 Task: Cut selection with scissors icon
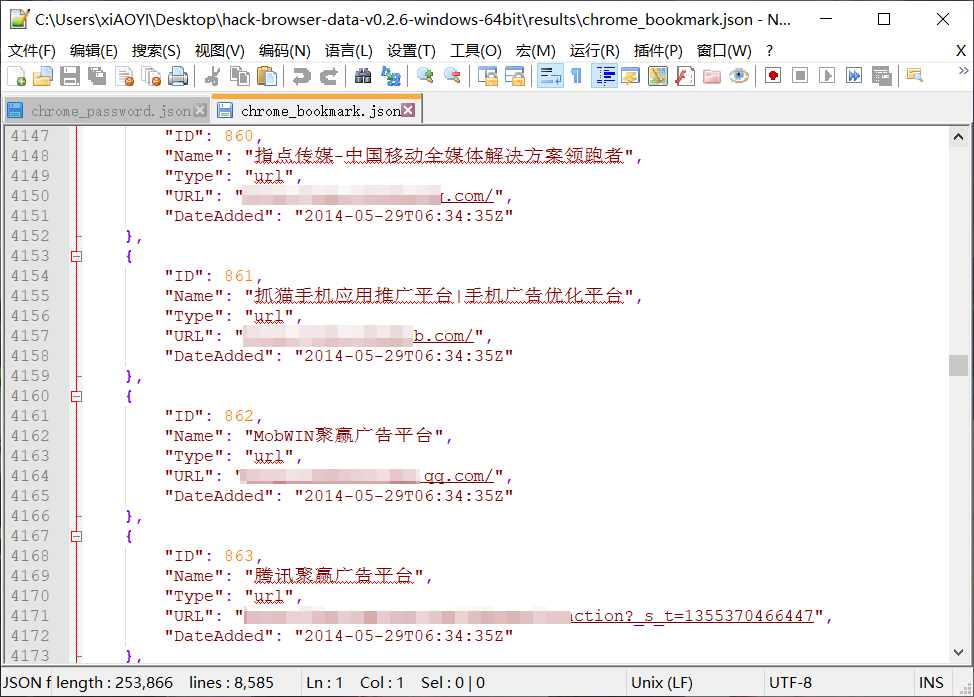click(x=212, y=76)
